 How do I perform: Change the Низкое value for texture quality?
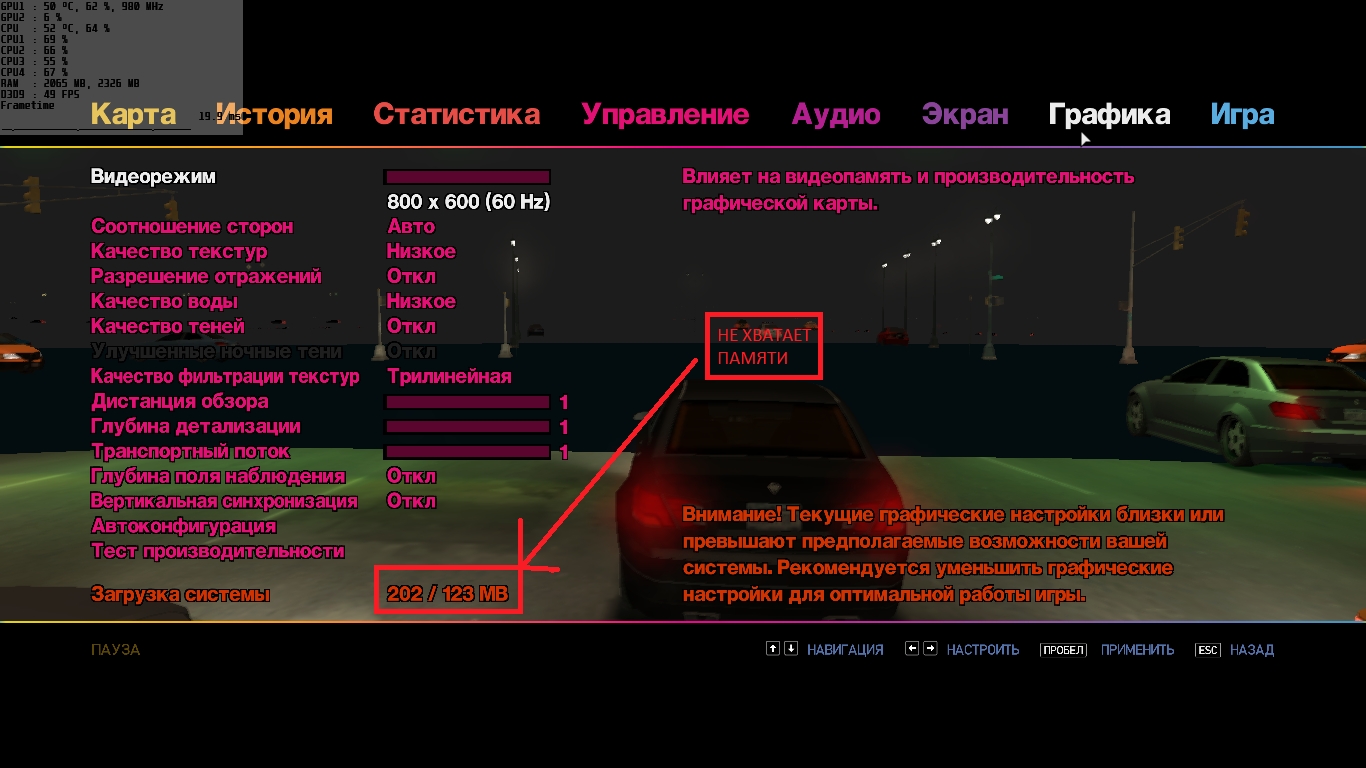point(421,252)
